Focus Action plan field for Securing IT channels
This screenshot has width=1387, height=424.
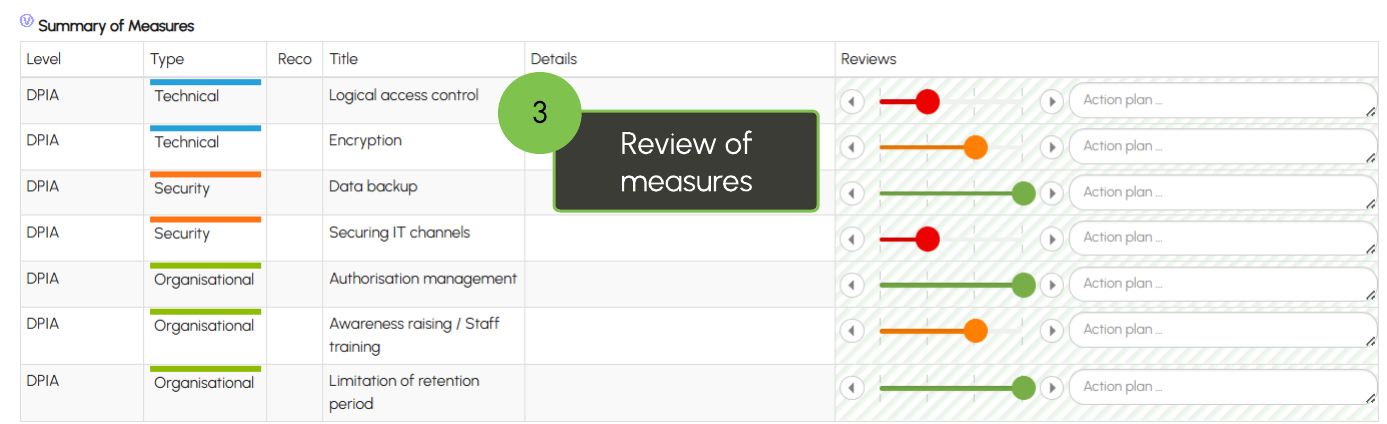coord(1224,238)
